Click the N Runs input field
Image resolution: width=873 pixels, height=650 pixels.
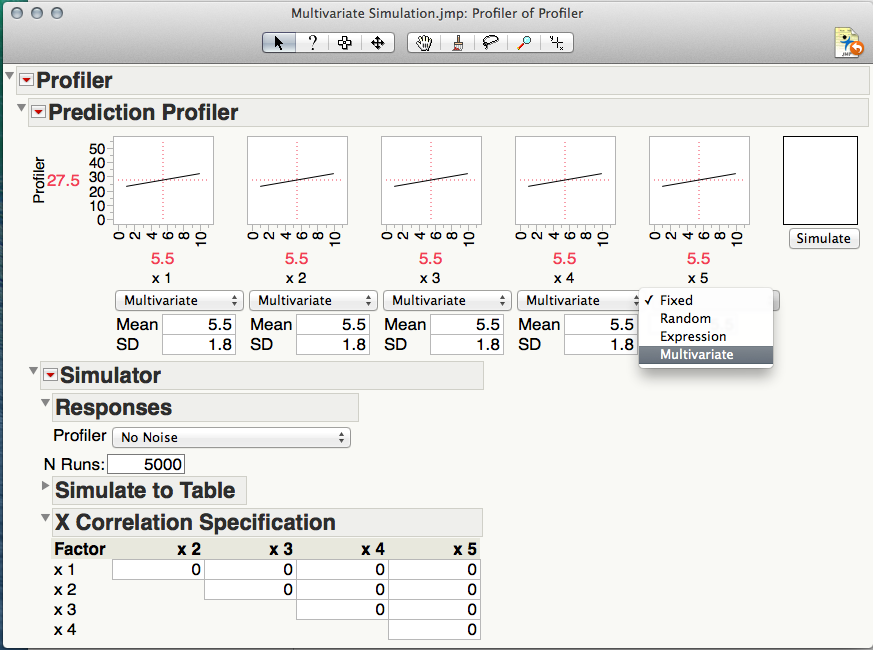146,464
